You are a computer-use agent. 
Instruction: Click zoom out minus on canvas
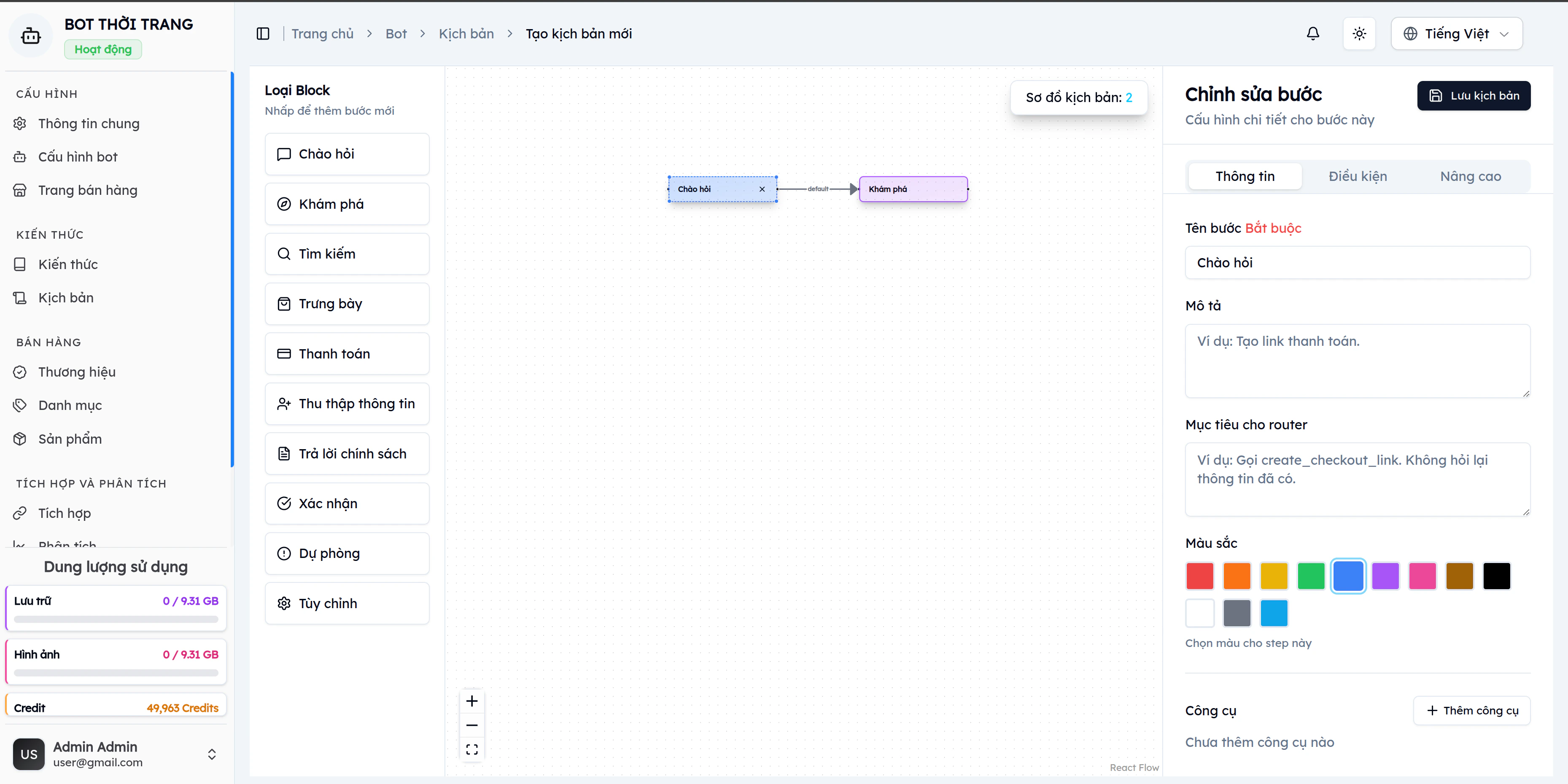472,725
